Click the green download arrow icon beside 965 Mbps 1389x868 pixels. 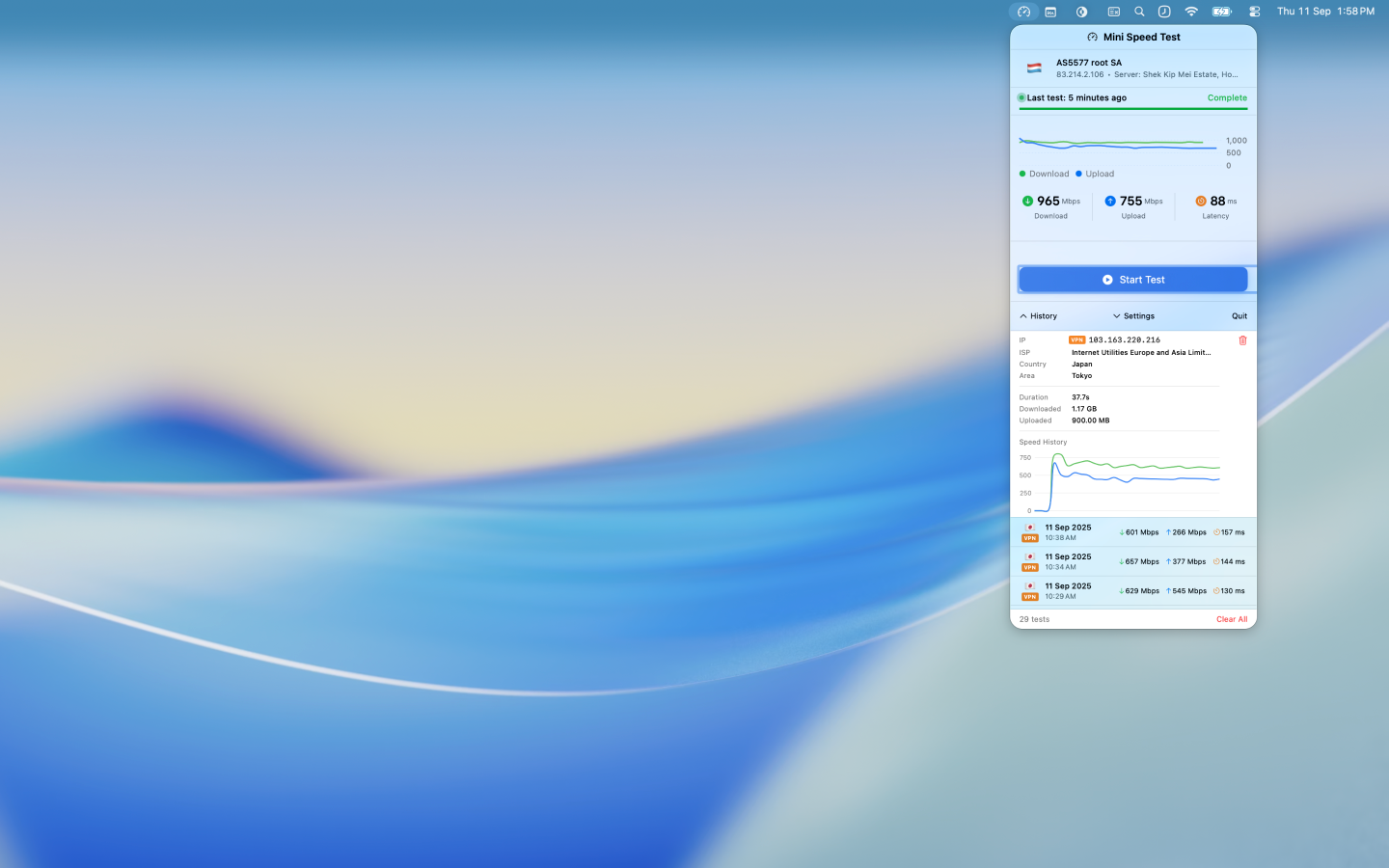[x=1027, y=201]
